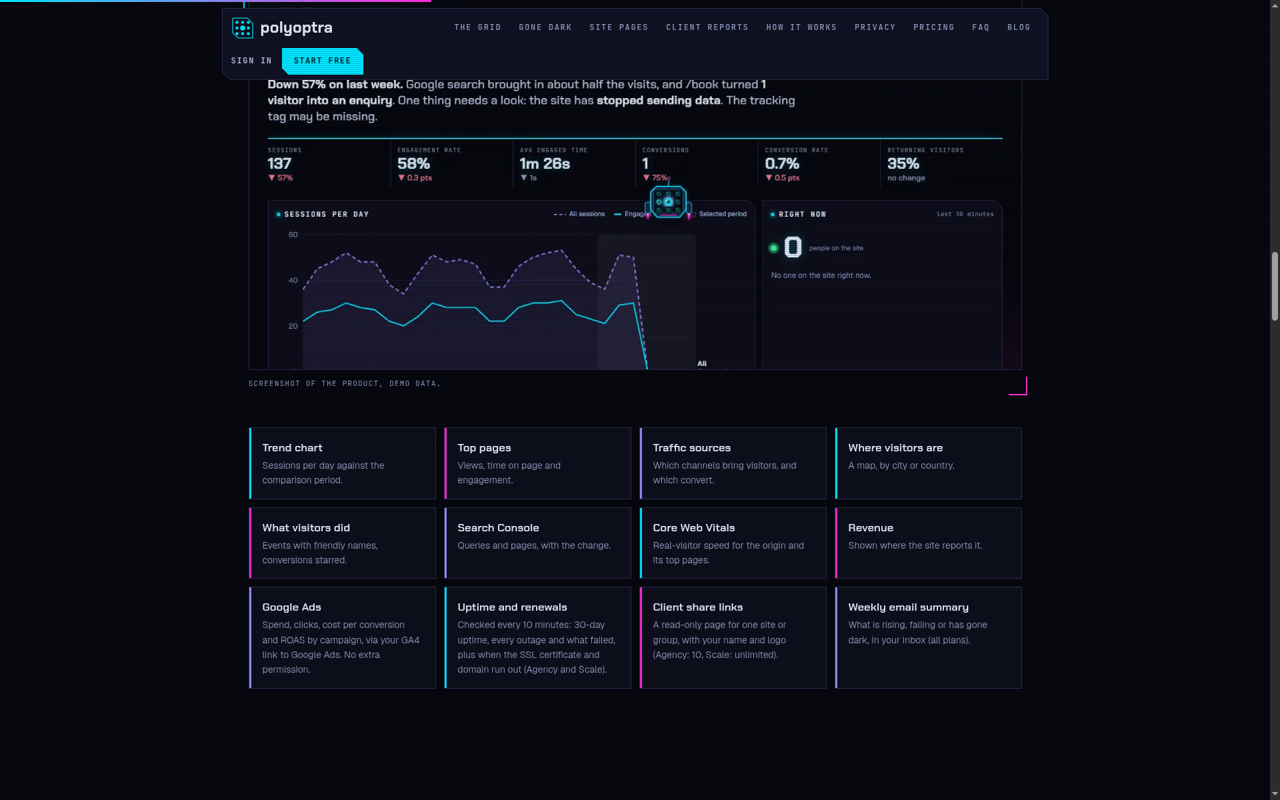This screenshot has height=800, width=1280.
Task: Click the Search Console card heading
Action: pos(498,528)
